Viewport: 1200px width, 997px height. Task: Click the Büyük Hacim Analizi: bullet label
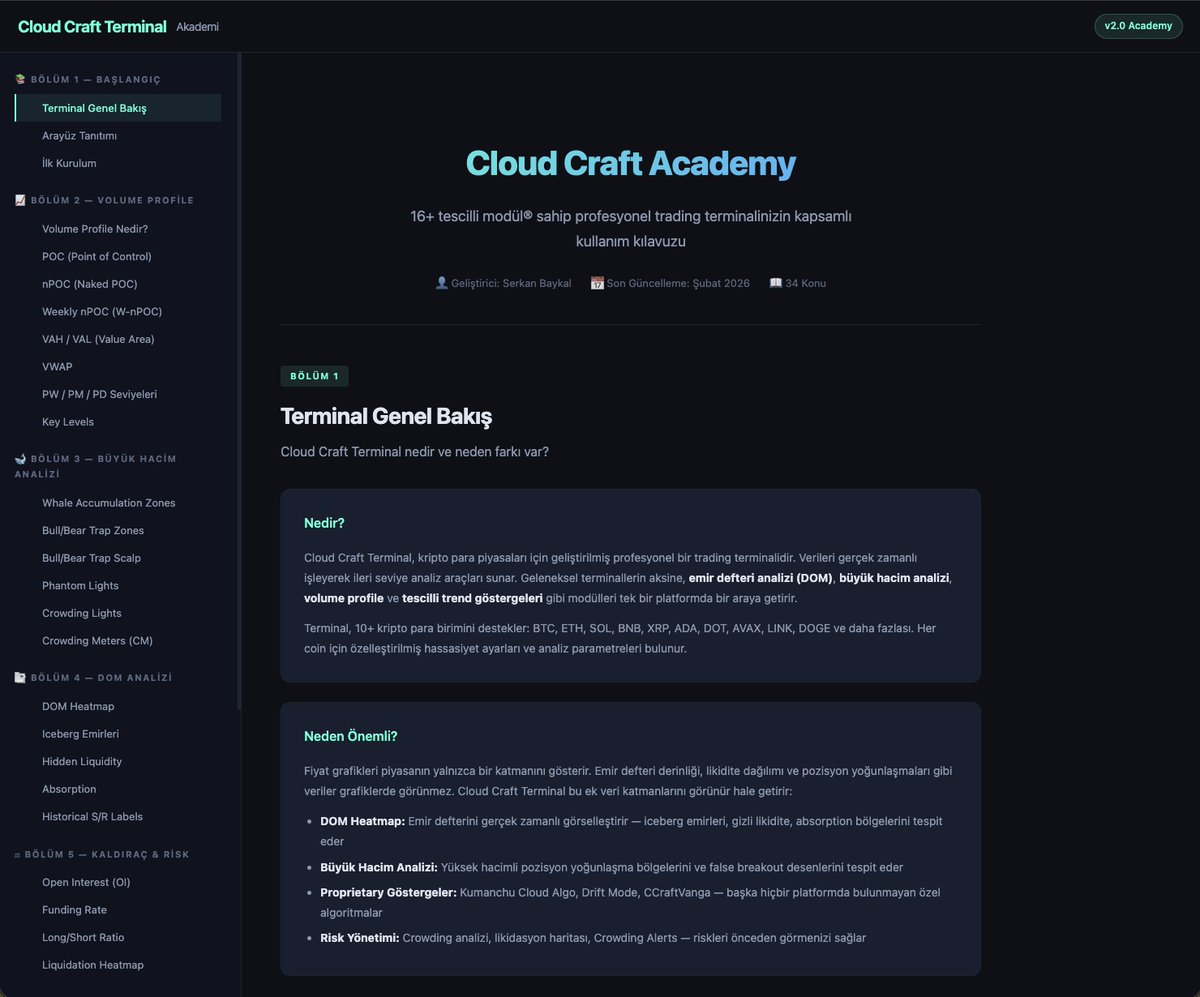pyautogui.click(x=379, y=867)
